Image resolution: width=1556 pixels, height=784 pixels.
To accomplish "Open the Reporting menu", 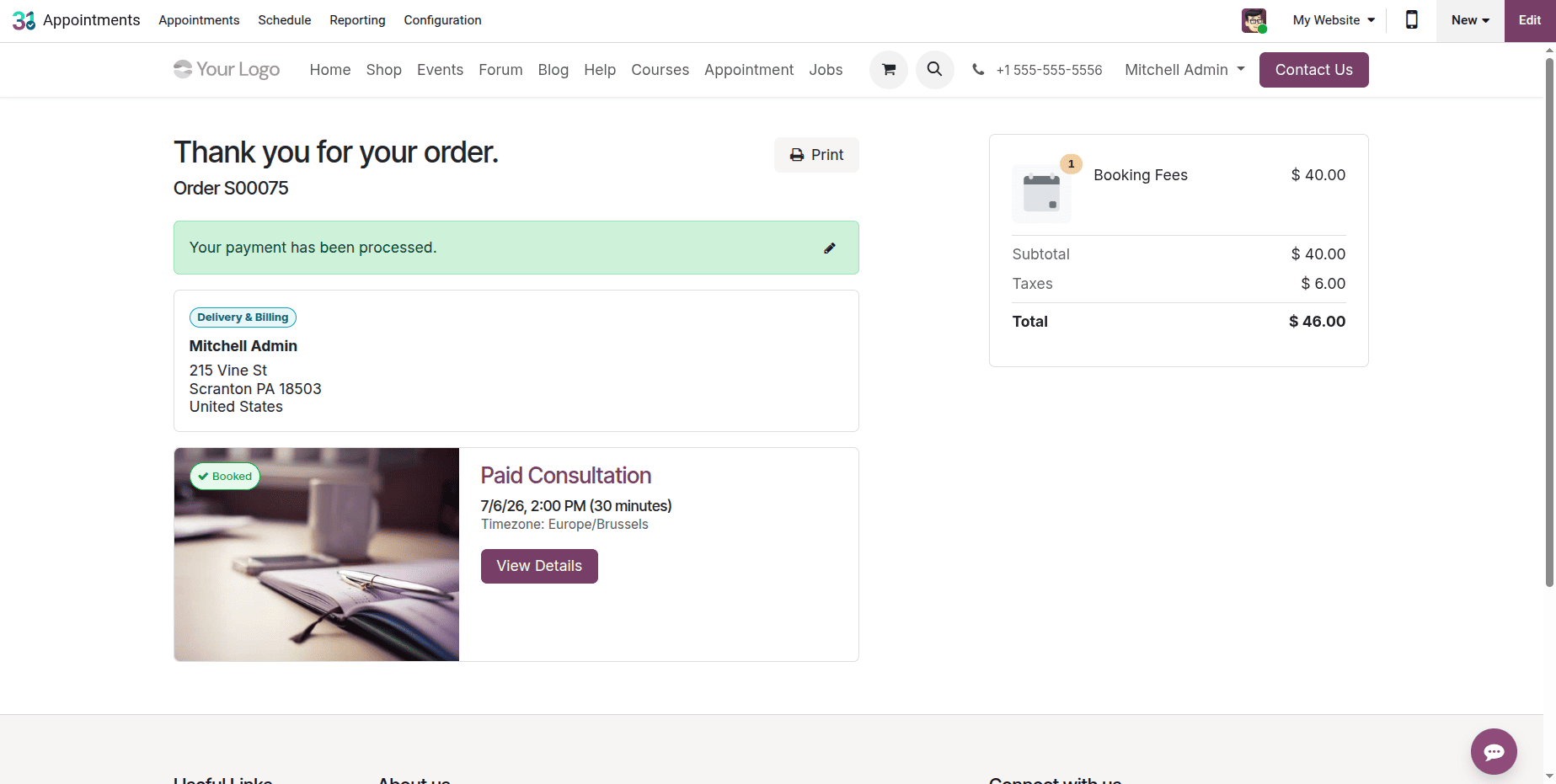I will click(357, 20).
